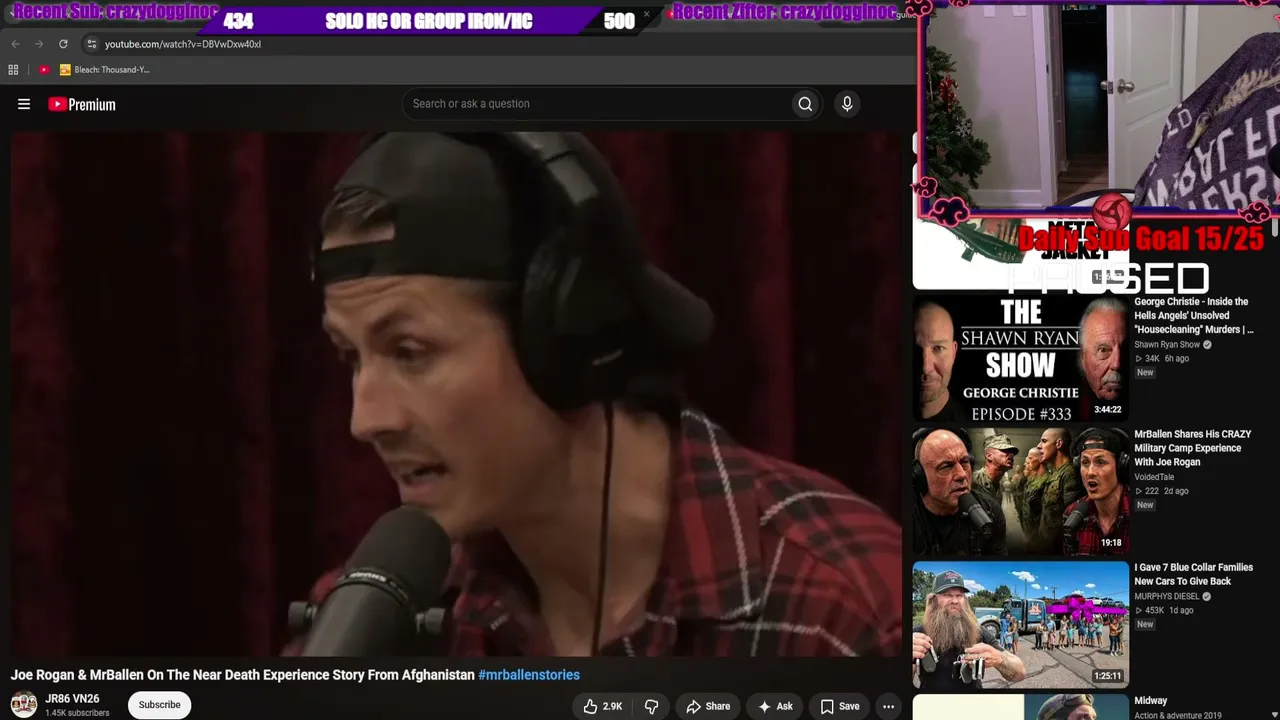Viewport: 1280px width, 720px height.
Task: Subscribe to the JR86 VN26 channel
Action: tap(160, 705)
